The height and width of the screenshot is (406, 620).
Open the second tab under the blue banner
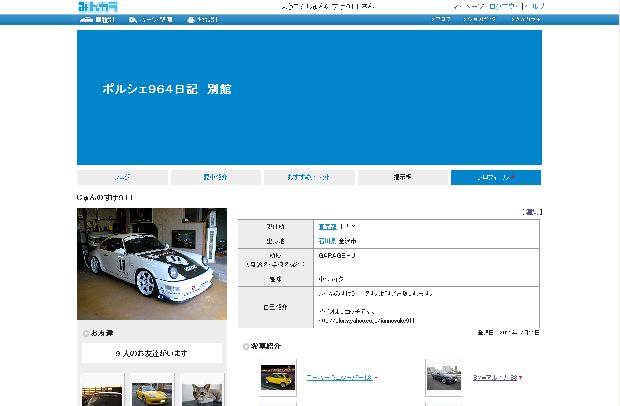pyautogui.click(x=216, y=178)
